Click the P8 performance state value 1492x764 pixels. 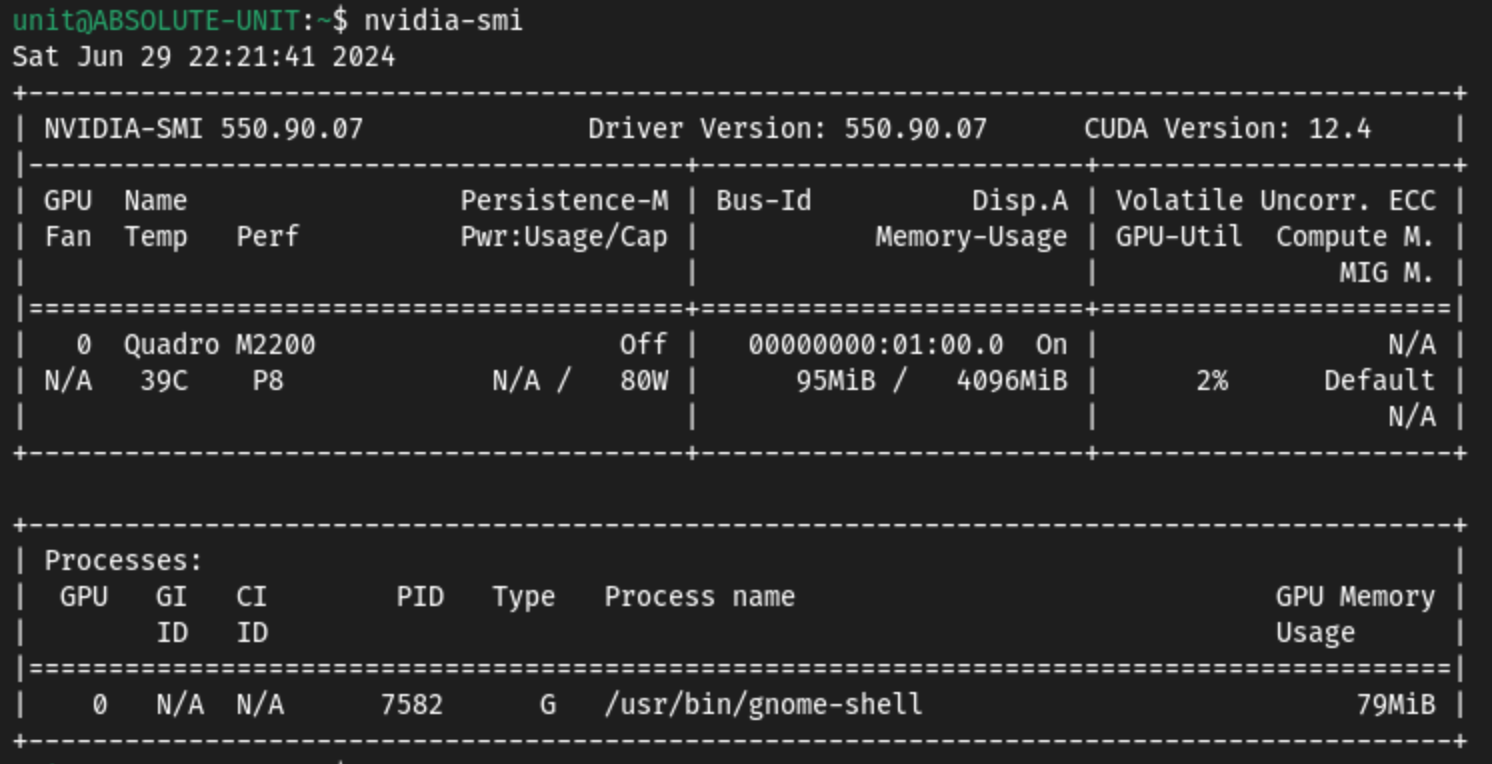coord(268,381)
